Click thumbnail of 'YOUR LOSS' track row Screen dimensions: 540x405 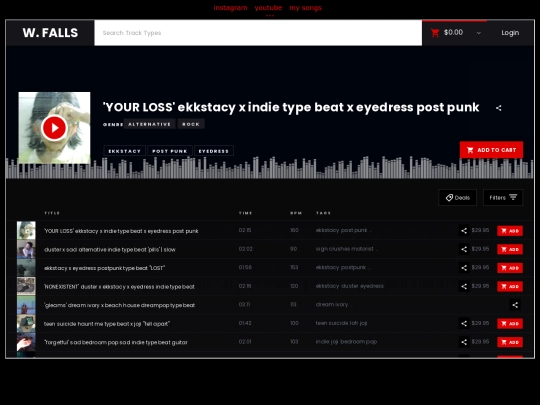pyautogui.click(x=26, y=231)
